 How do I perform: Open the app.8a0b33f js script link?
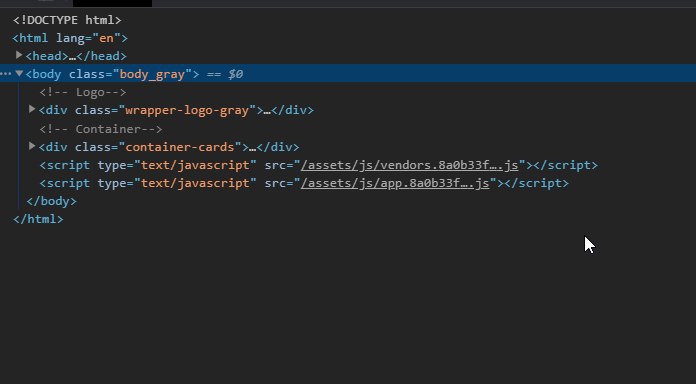click(395, 183)
